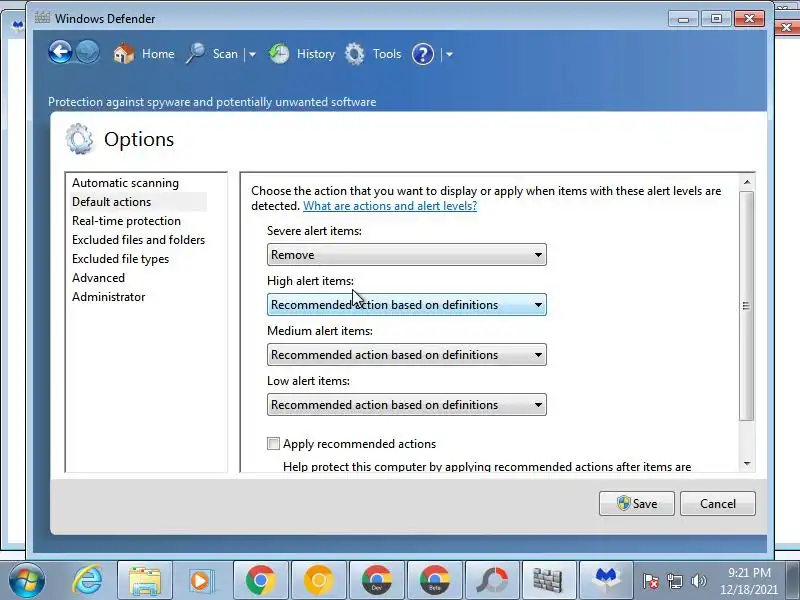Click the options pane scrollbar thumb

tap(746, 306)
